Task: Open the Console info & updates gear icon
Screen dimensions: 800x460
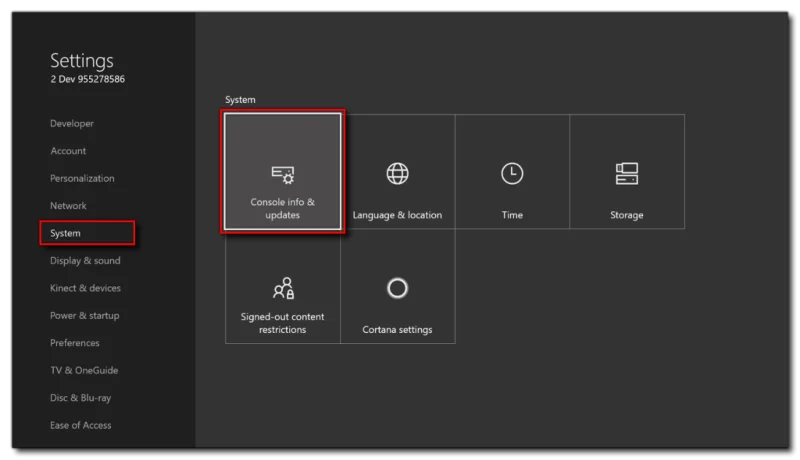Action: pos(283,175)
